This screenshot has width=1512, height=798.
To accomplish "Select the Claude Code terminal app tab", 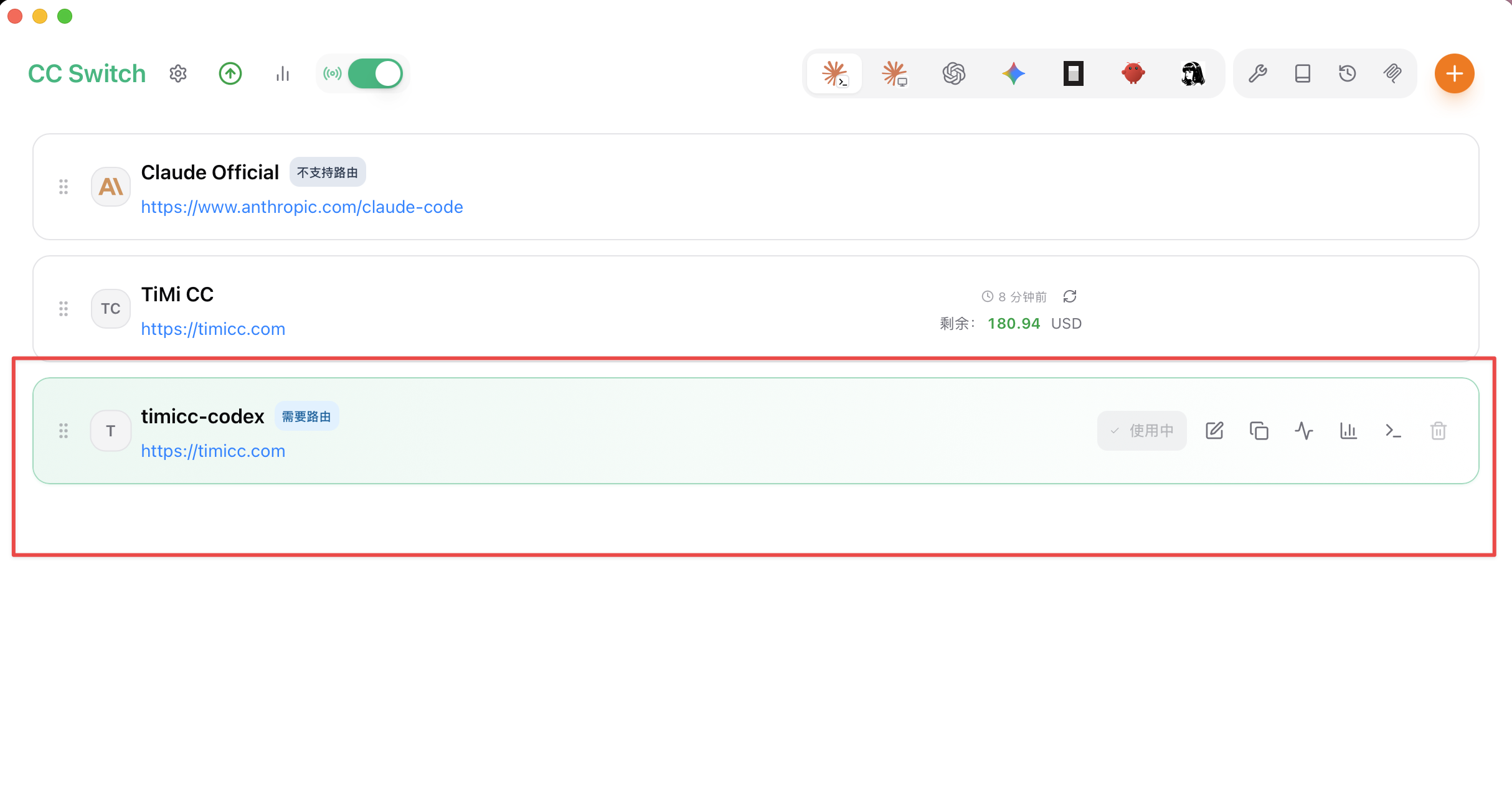I will tap(834, 73).
